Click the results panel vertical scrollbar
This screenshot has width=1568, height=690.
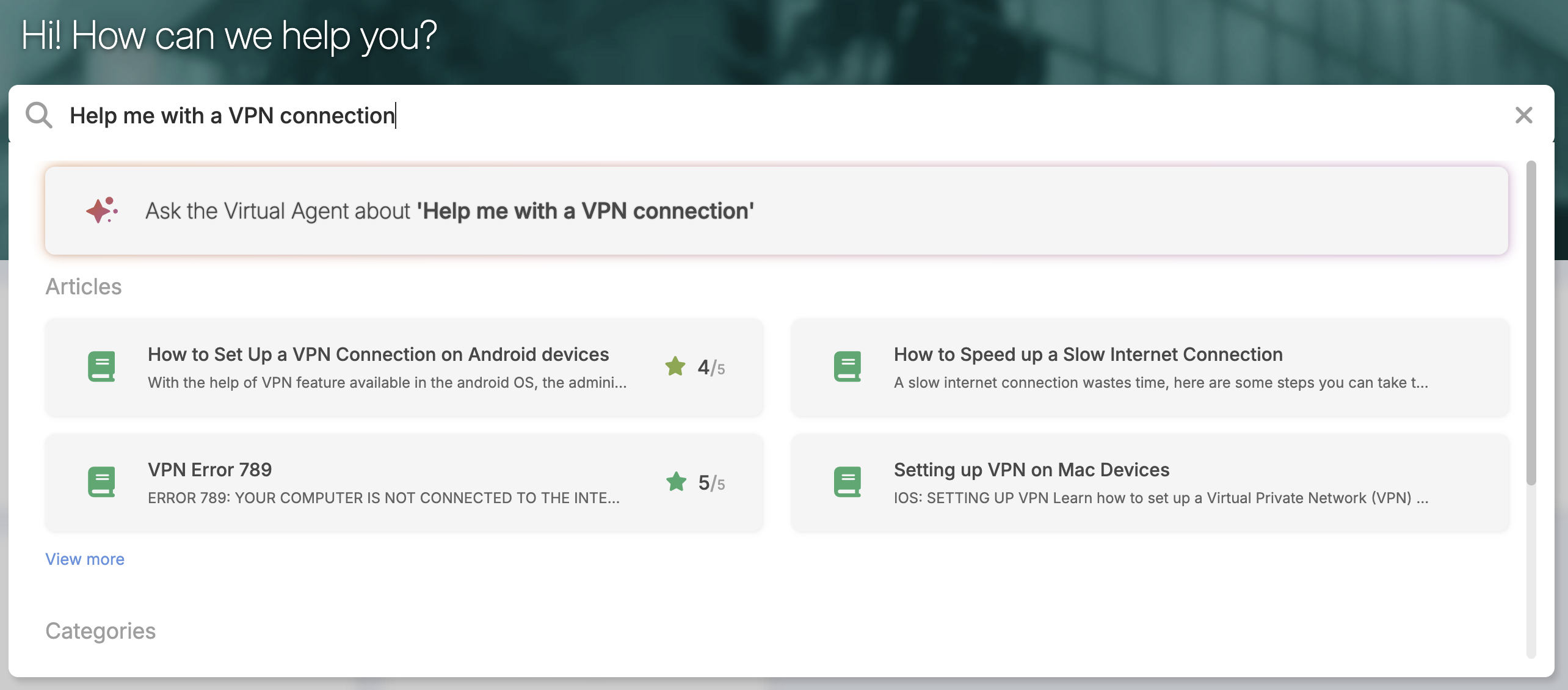tap(1531, 324)
